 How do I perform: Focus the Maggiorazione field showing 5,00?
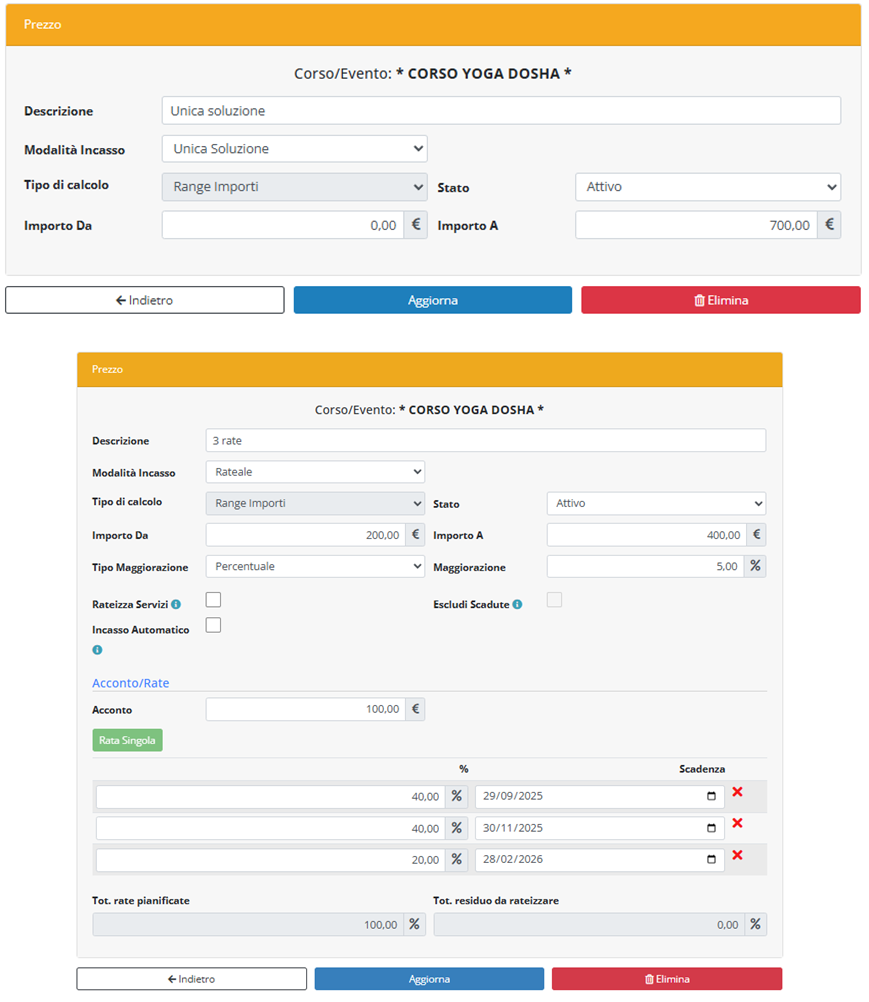645,566
